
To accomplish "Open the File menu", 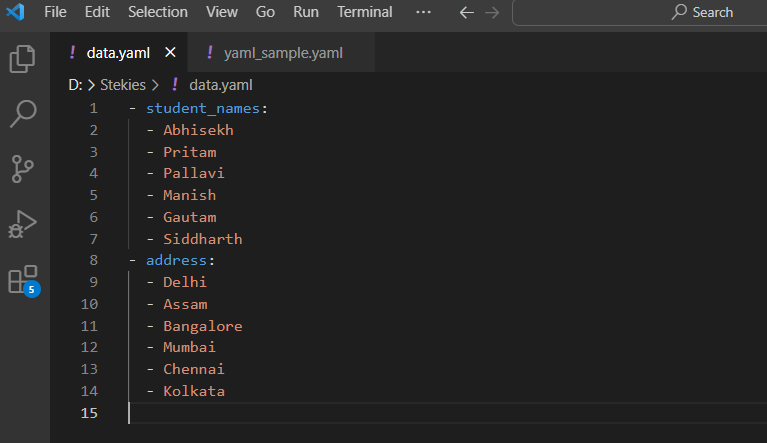I will [x=56, y=12].
